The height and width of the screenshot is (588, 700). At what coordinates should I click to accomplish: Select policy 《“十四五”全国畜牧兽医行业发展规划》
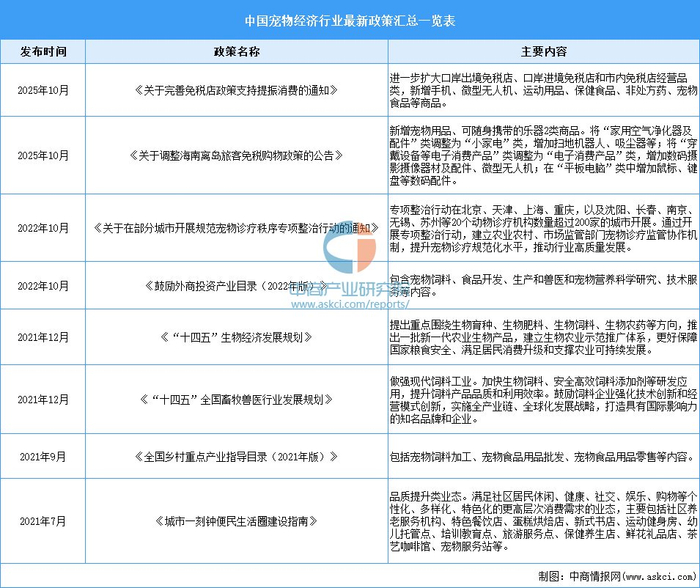tap(237, 400)
